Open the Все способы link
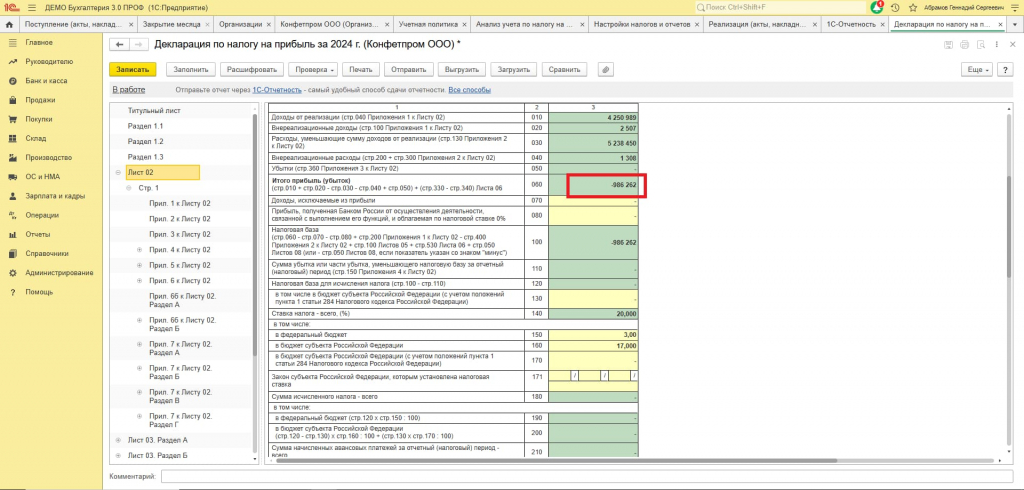 [x=470, y=90]
